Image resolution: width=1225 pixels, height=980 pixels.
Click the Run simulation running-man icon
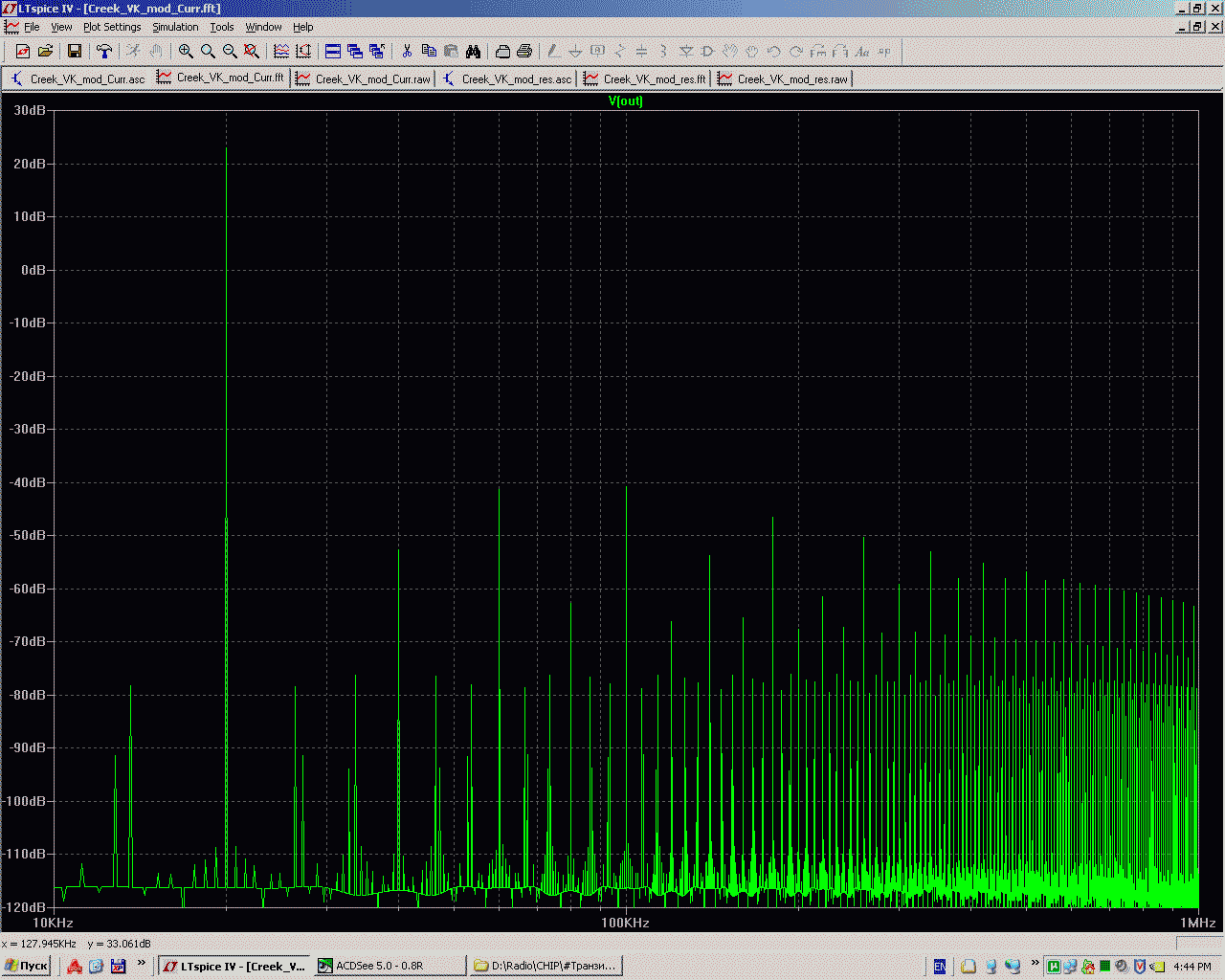[134, 51]
